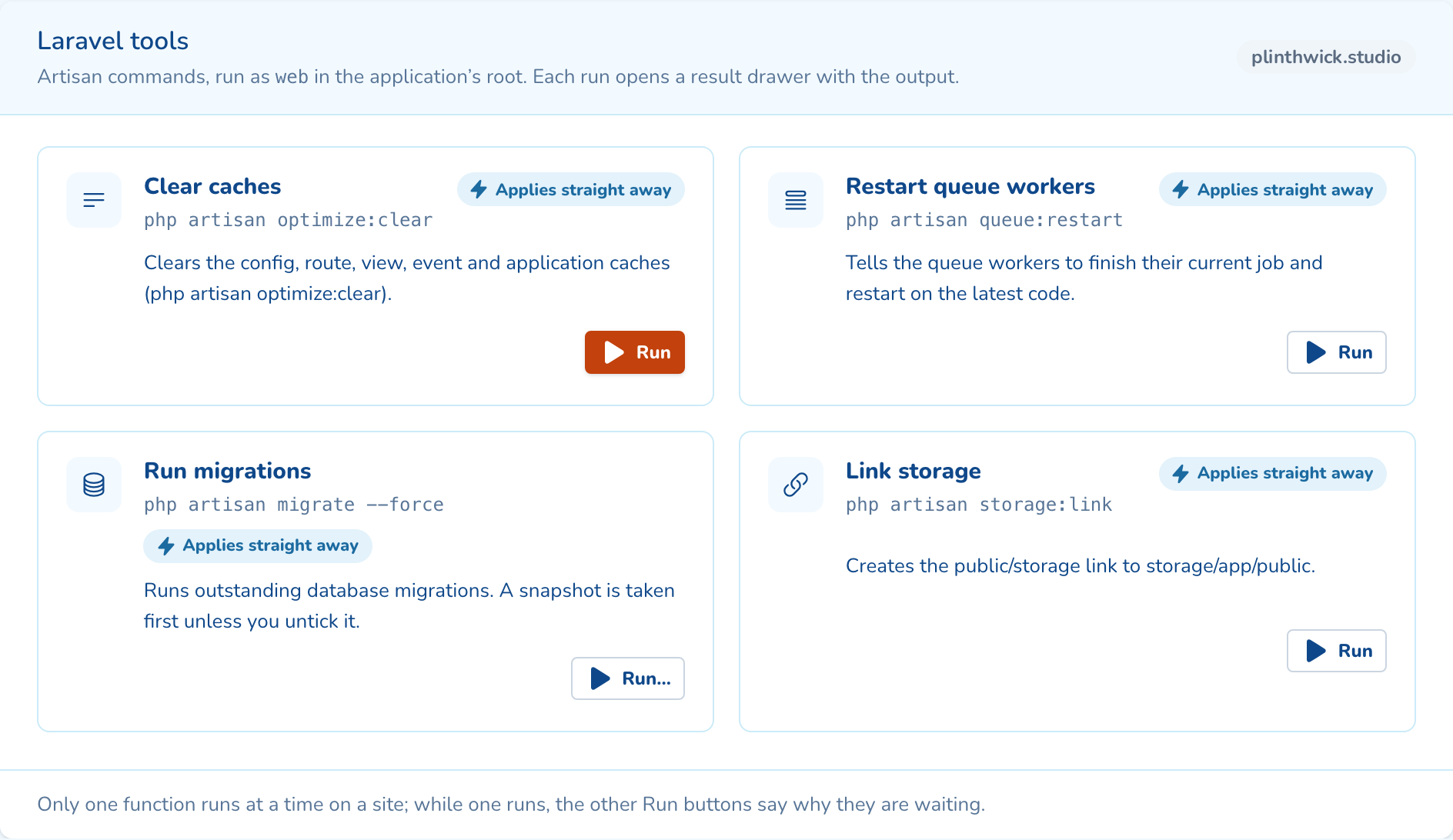Click the Artisan commands subtitle text

(498, 77)
